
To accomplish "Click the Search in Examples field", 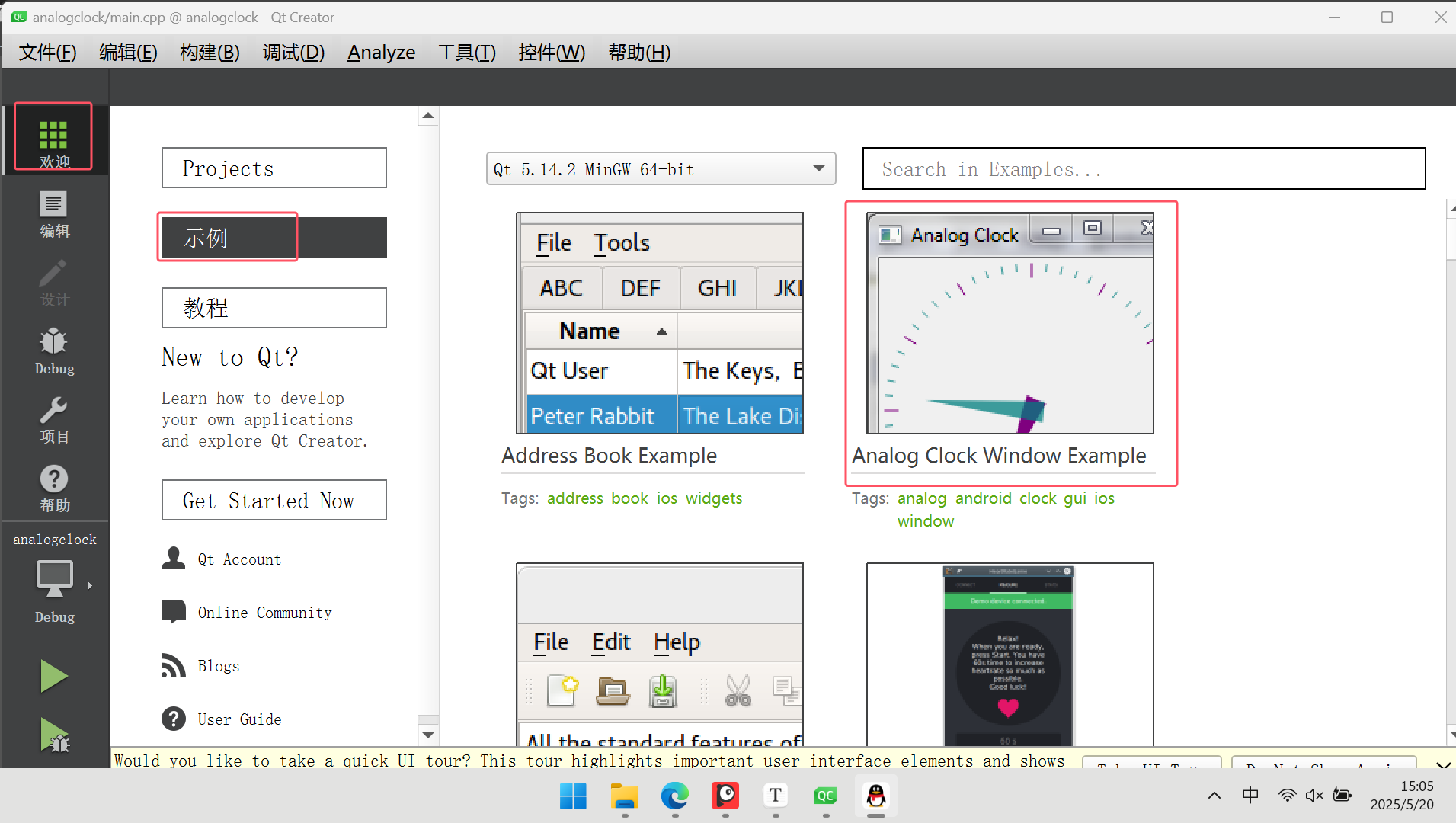I will (x=1144, y=168).
